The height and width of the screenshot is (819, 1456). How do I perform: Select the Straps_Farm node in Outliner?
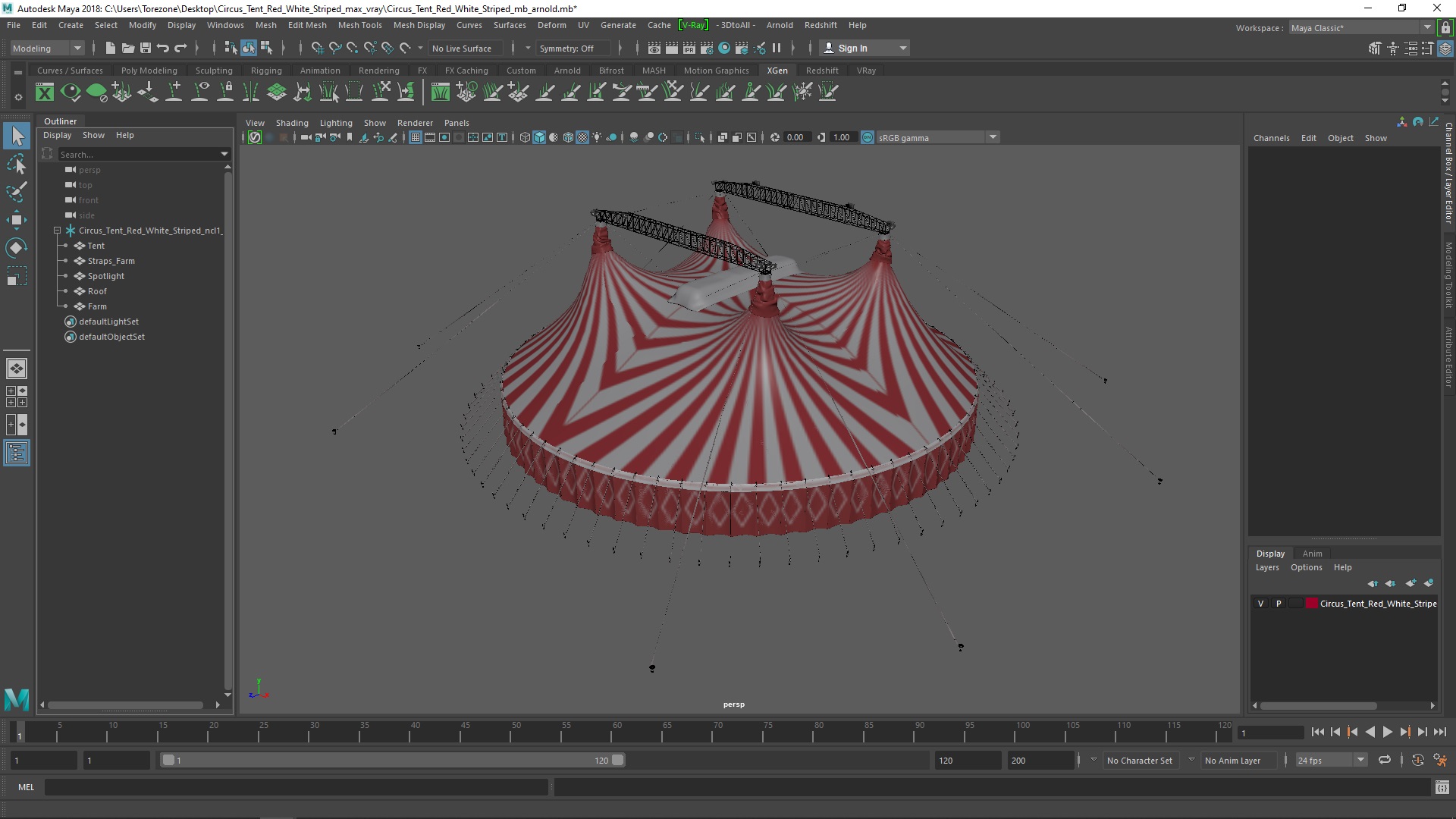click(x=111, y=261)
